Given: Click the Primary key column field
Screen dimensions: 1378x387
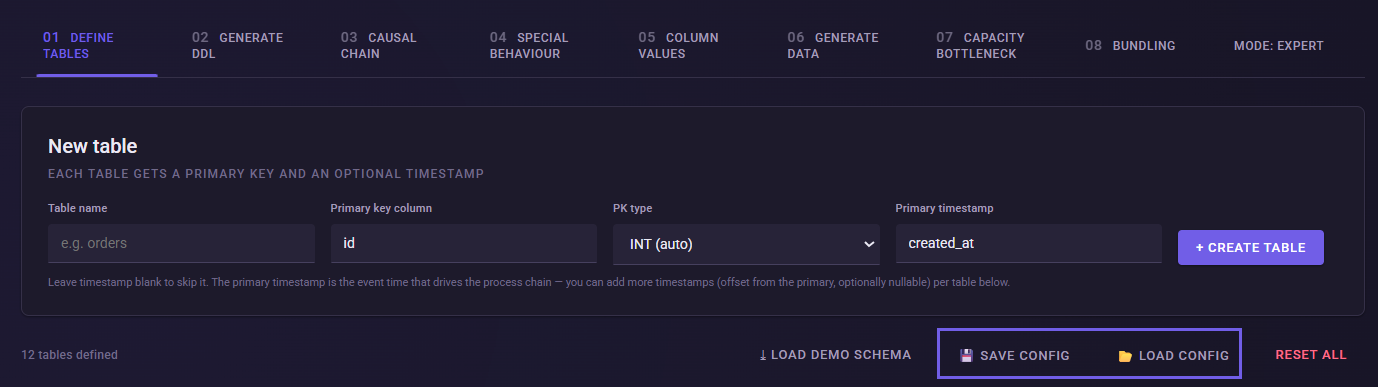Looking at the screenshot, I should coord(464,244).
